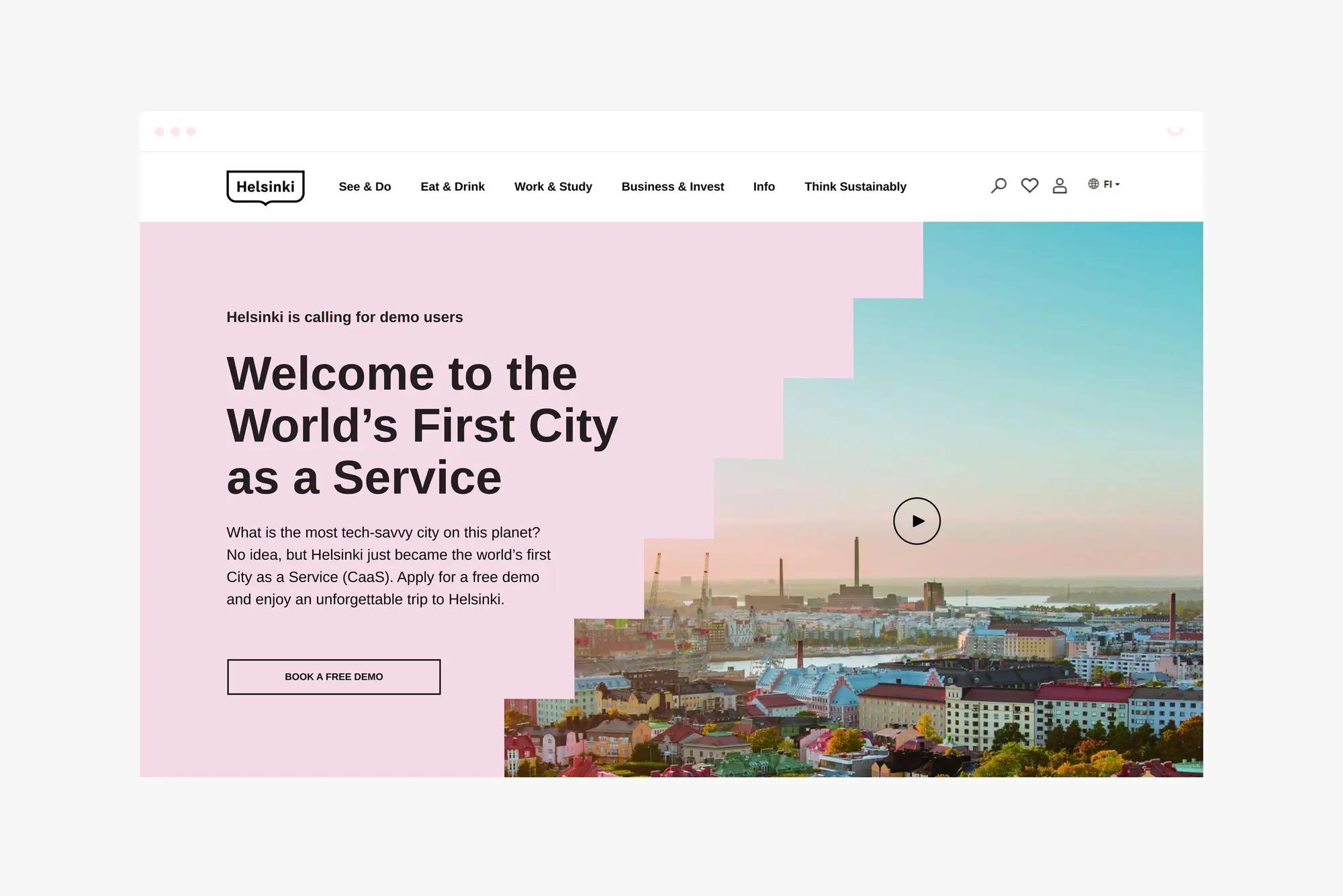The image size is (1343, 896).
Task: Click the 'Helsinki is calling for demo users' subheading
Action: 344,317
